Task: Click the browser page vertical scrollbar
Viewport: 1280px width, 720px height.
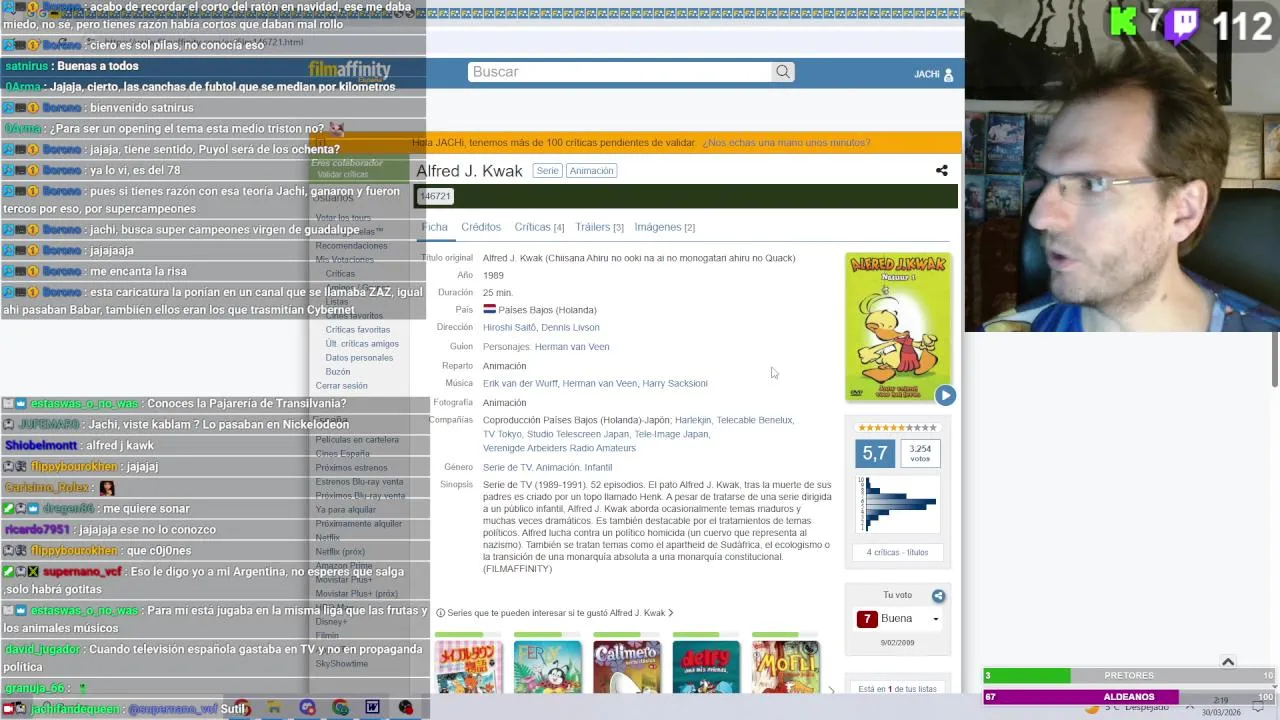Action: point(1275,360)
